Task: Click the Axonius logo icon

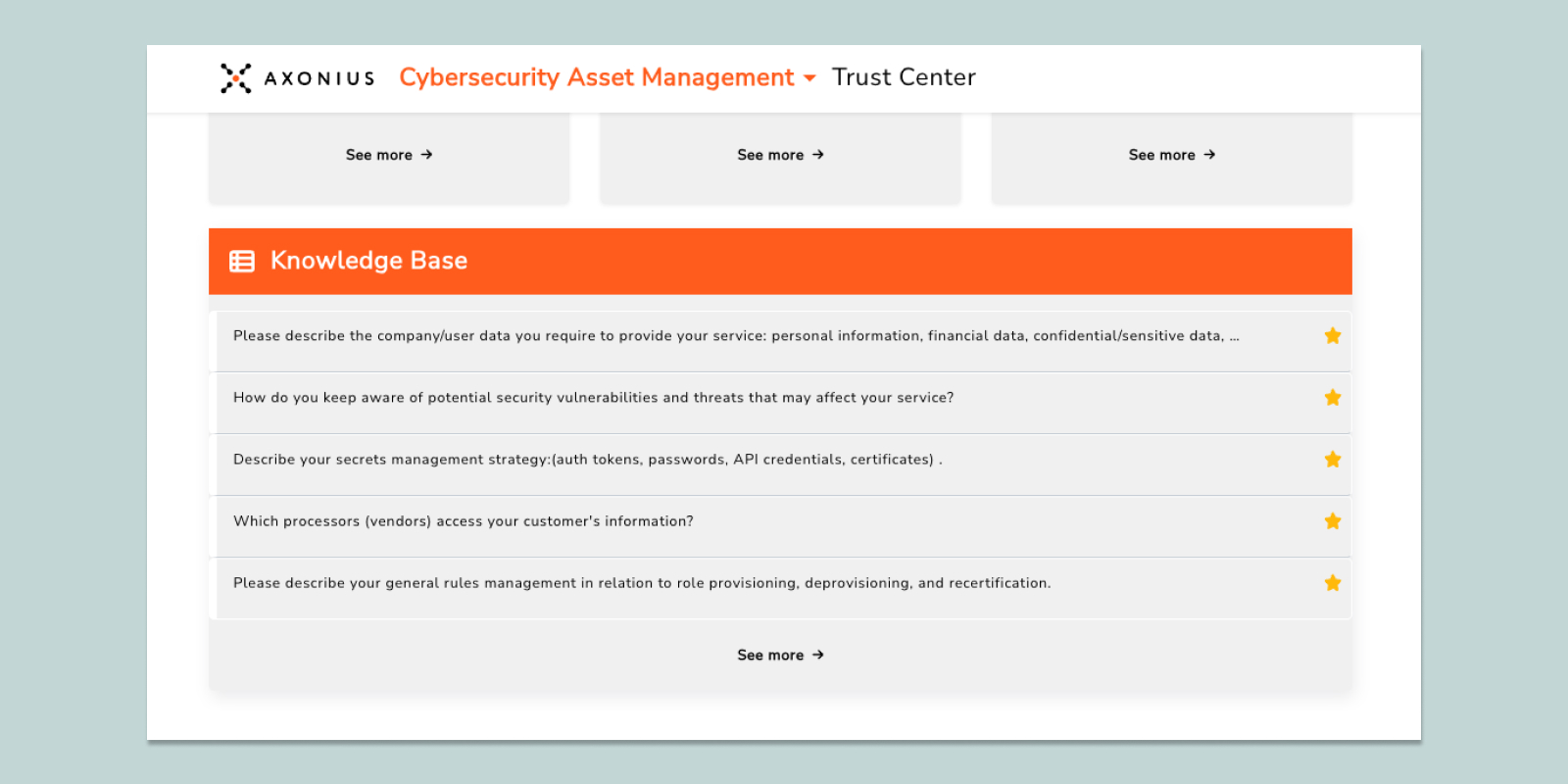Action: coord(235,78)
